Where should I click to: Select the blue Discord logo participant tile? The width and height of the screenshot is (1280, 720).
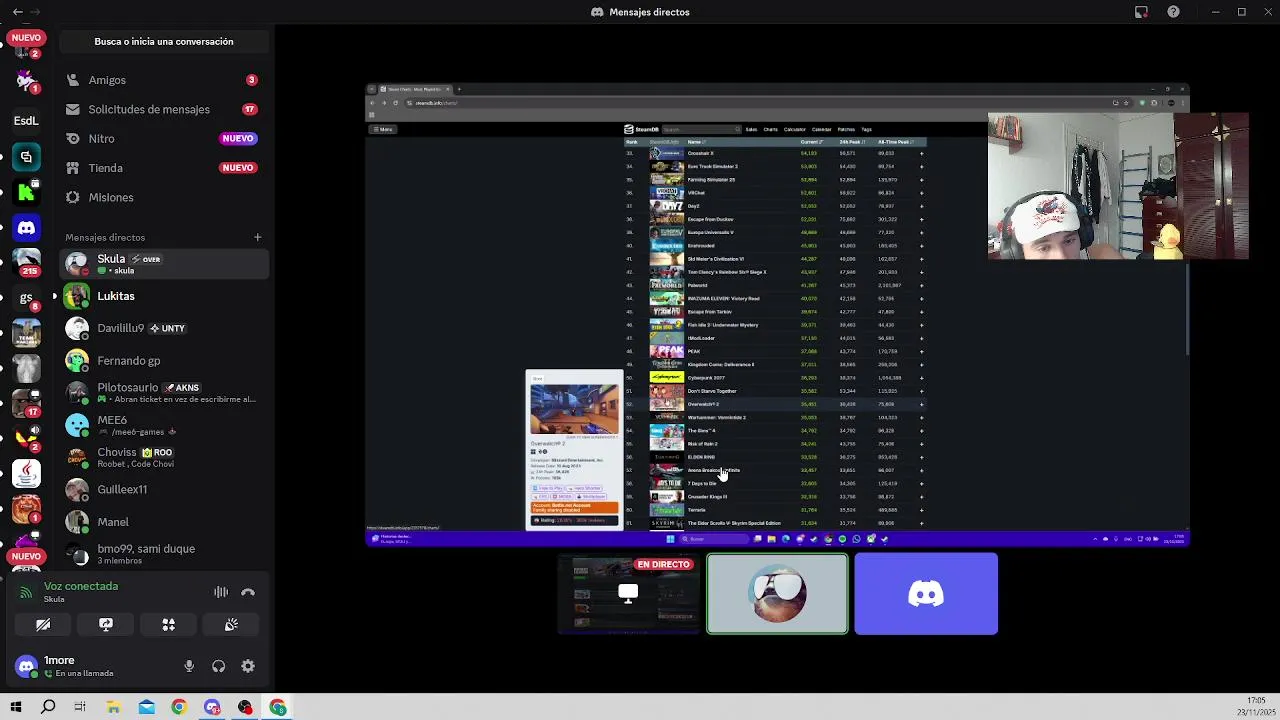pyautogui.click(x=926, y=594)
